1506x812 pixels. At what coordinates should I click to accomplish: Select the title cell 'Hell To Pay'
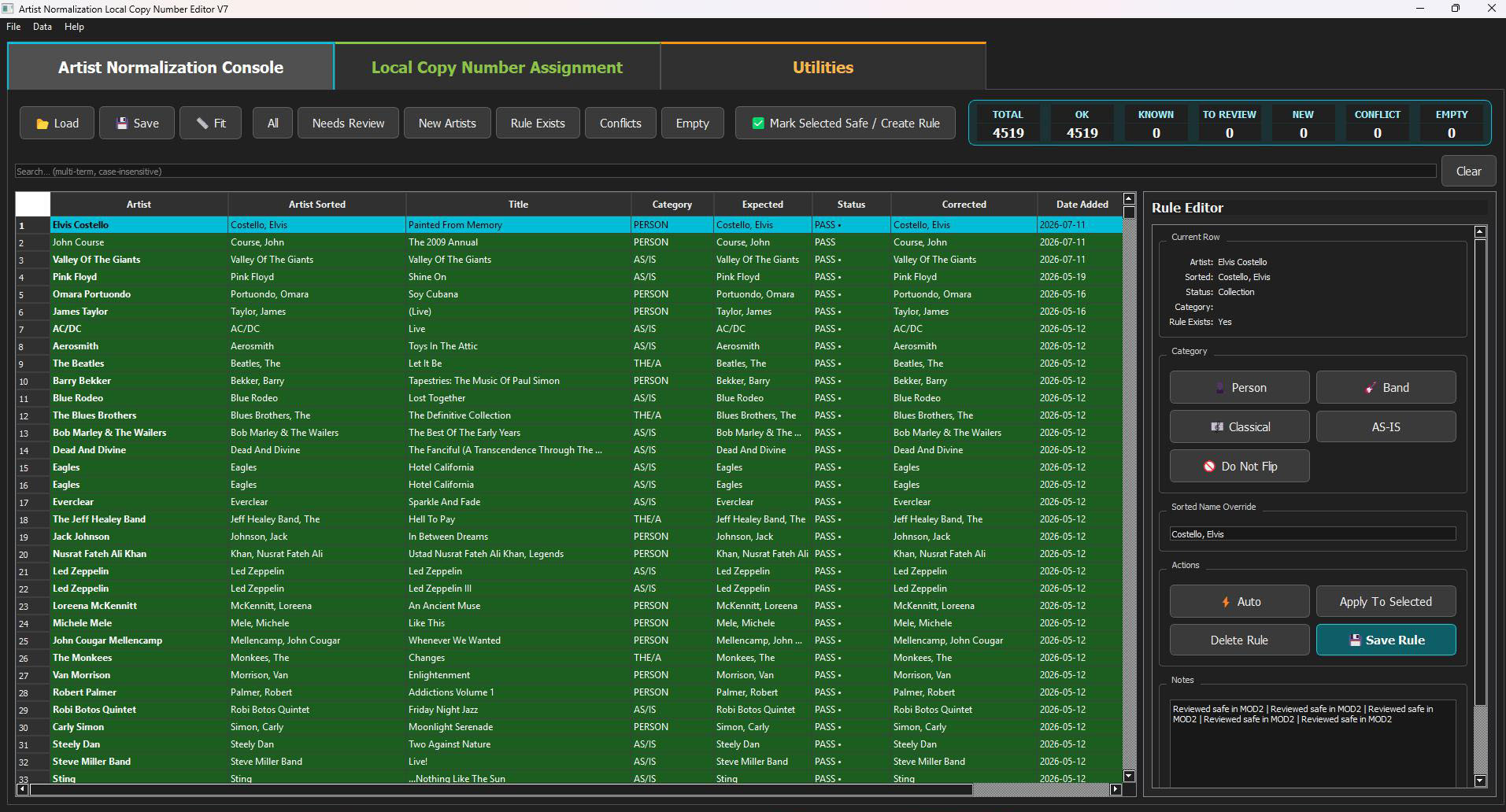click(x=518, y=519)
